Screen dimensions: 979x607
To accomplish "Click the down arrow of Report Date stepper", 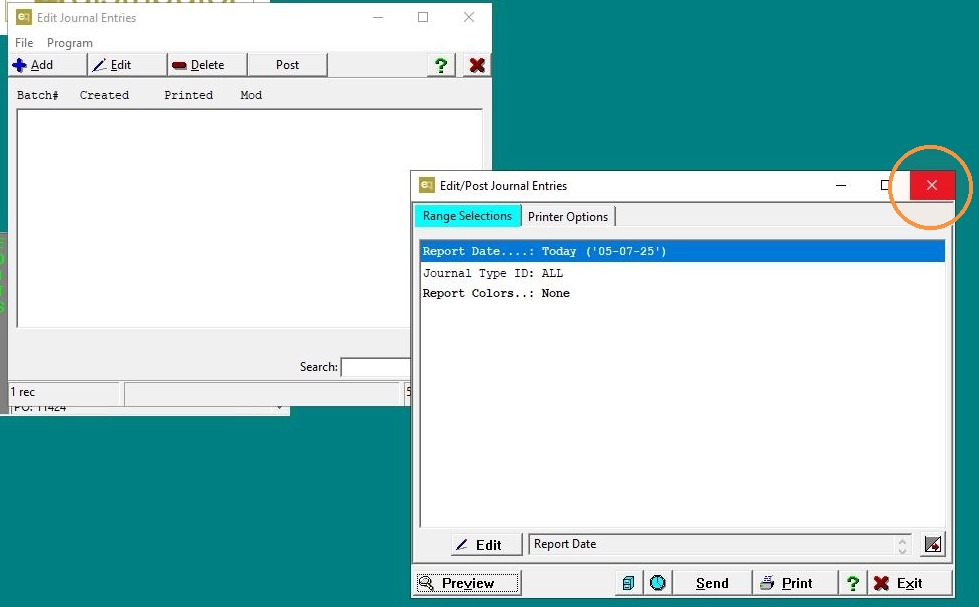I will pos(902,550).
